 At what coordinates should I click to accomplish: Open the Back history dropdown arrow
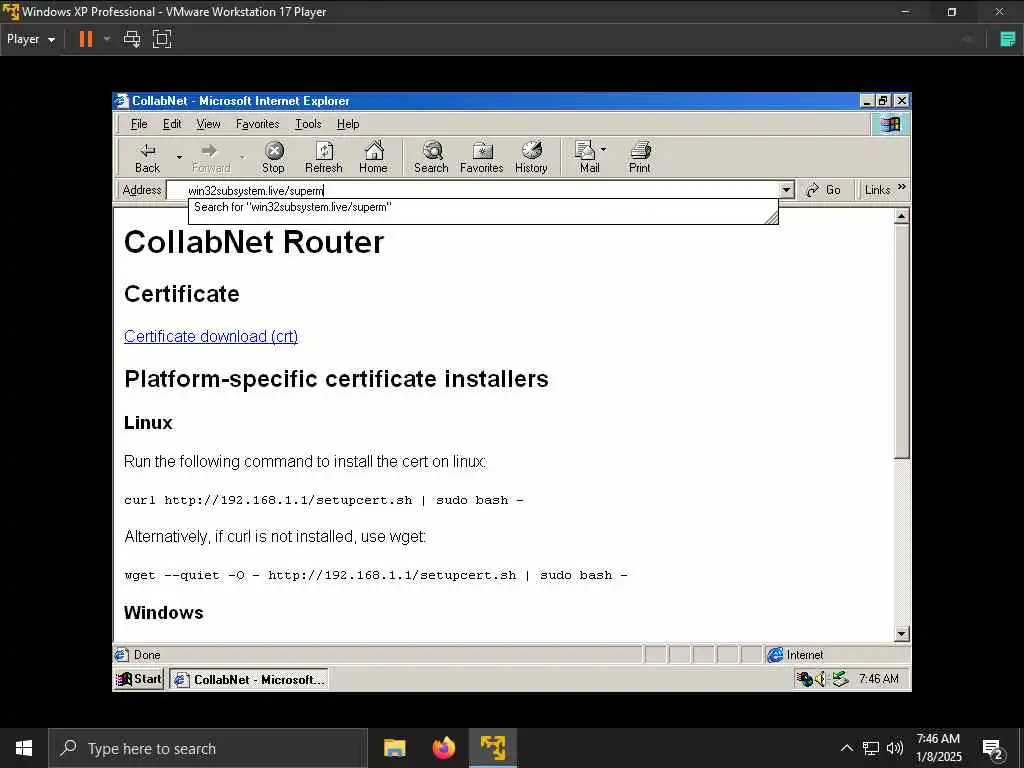[x=179, y=157]
